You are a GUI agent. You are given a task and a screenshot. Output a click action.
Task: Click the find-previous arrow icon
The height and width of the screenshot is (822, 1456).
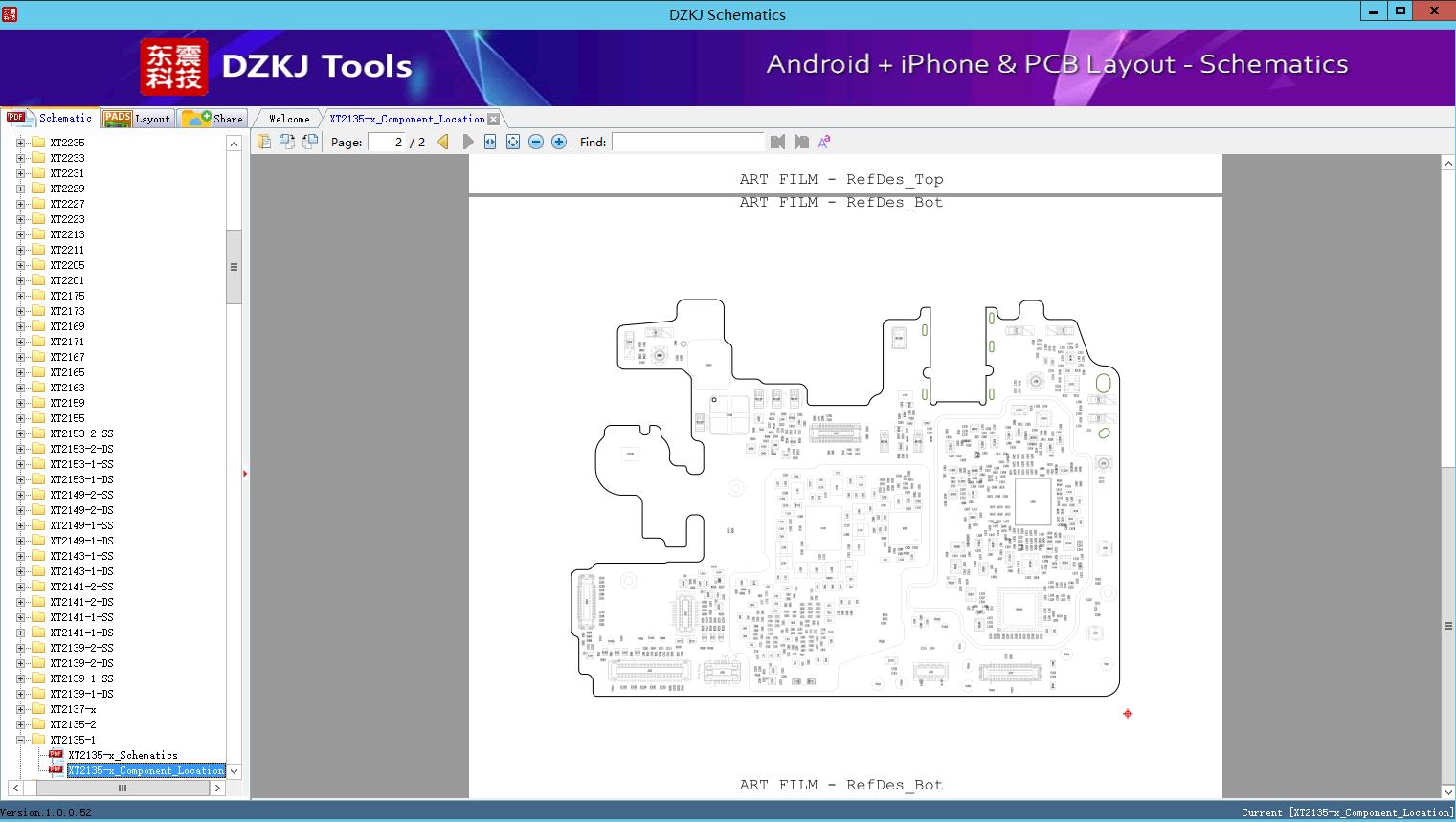point(777,141)
